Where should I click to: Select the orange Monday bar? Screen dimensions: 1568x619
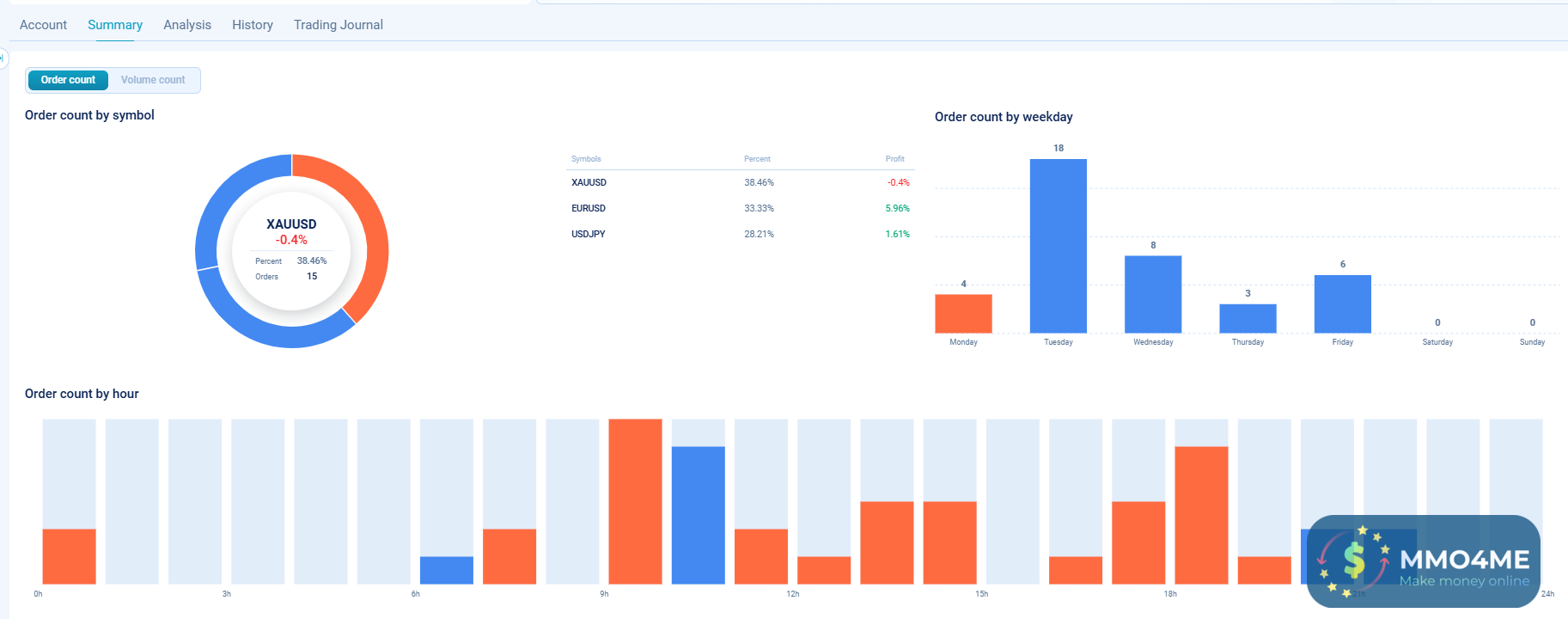[x=963, y=314]
